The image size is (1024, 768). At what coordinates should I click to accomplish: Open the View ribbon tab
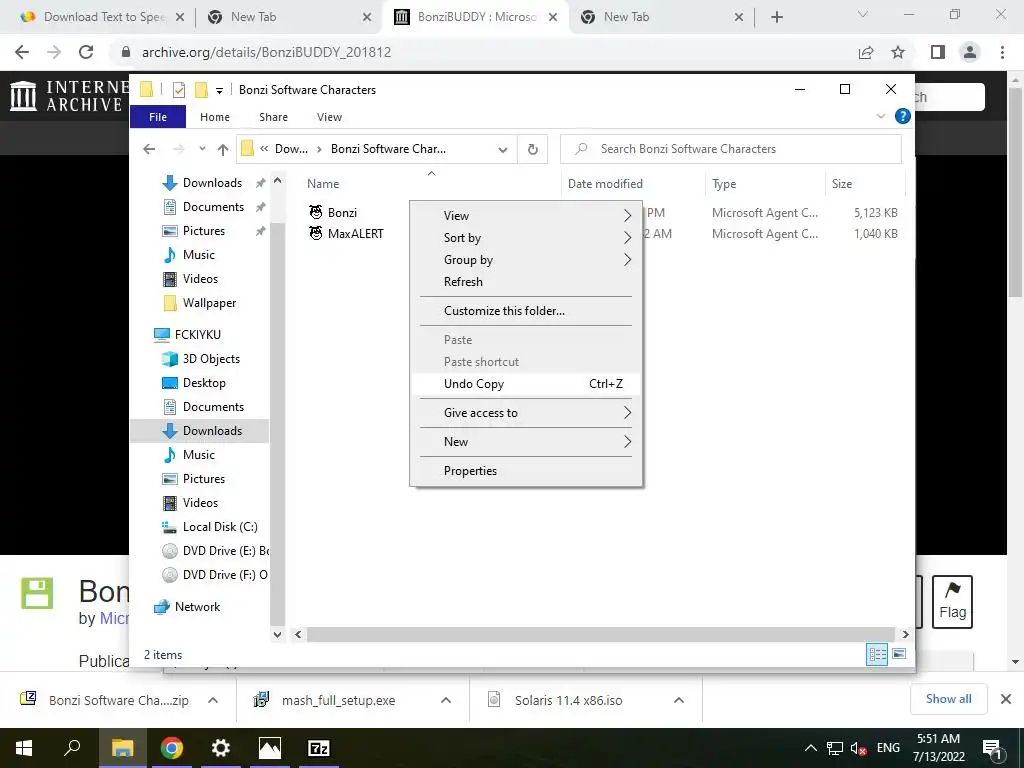click(329, 117)
